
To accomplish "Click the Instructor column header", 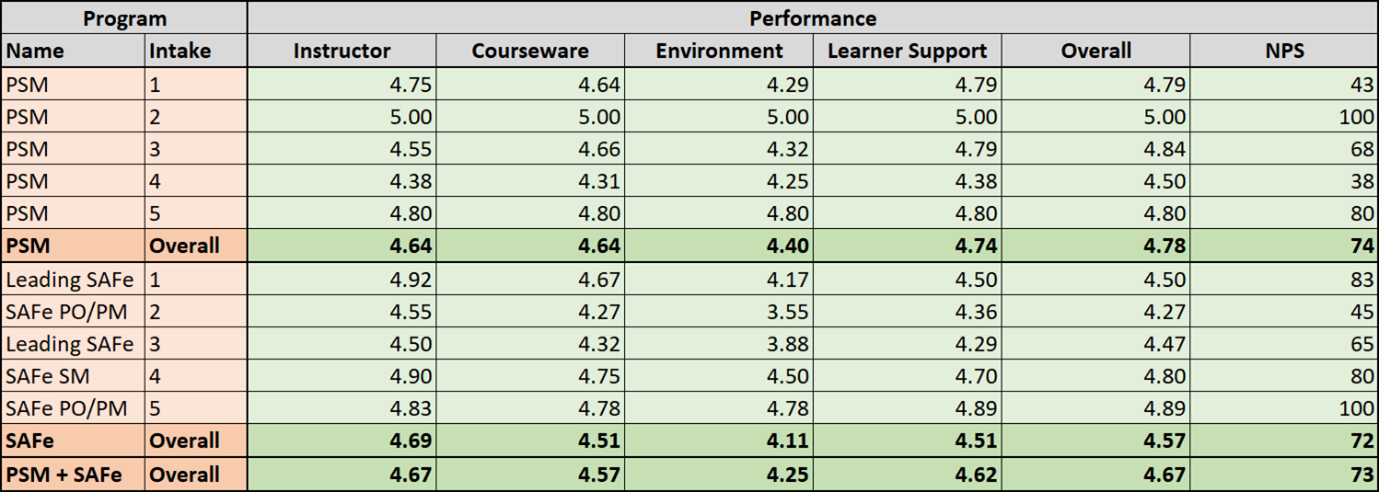I will [x=342, y=51].
